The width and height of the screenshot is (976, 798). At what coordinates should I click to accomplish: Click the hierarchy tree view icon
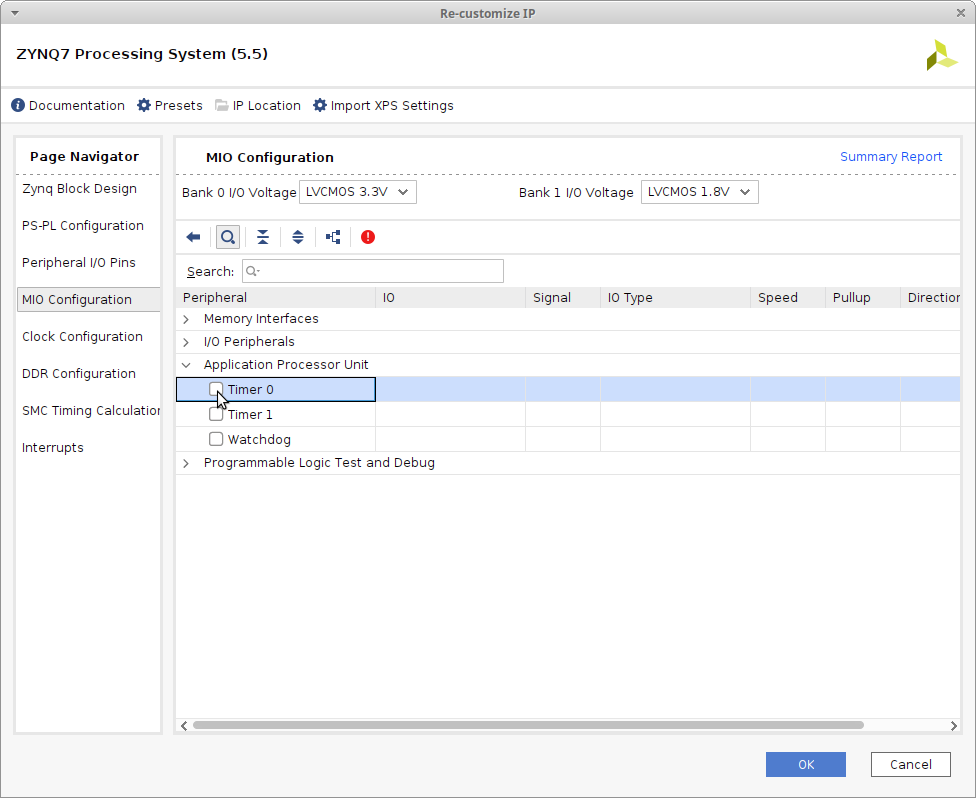pyautogui.click(x=333, y=237)
